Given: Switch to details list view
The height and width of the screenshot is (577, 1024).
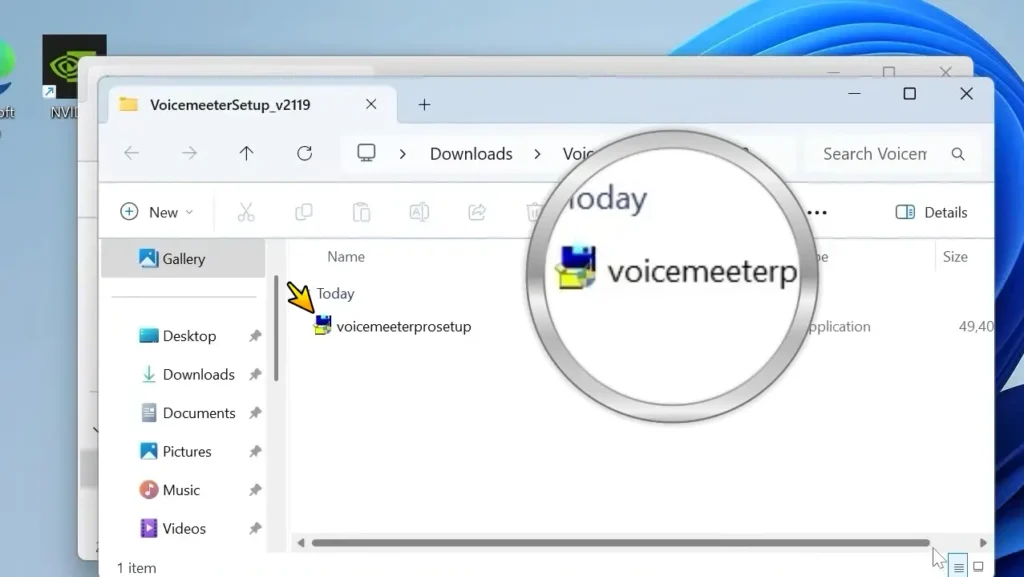Looking at the screenshot, I should [x=958, y=567].
